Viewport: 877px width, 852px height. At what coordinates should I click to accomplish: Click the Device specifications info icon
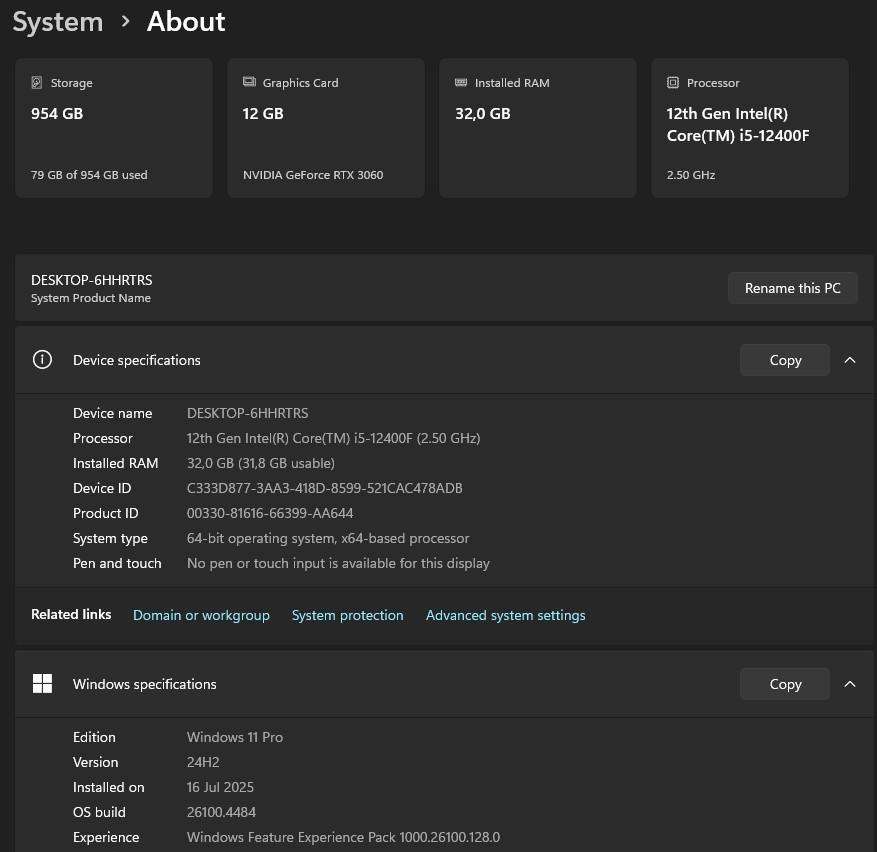click(x=42, y=359)
